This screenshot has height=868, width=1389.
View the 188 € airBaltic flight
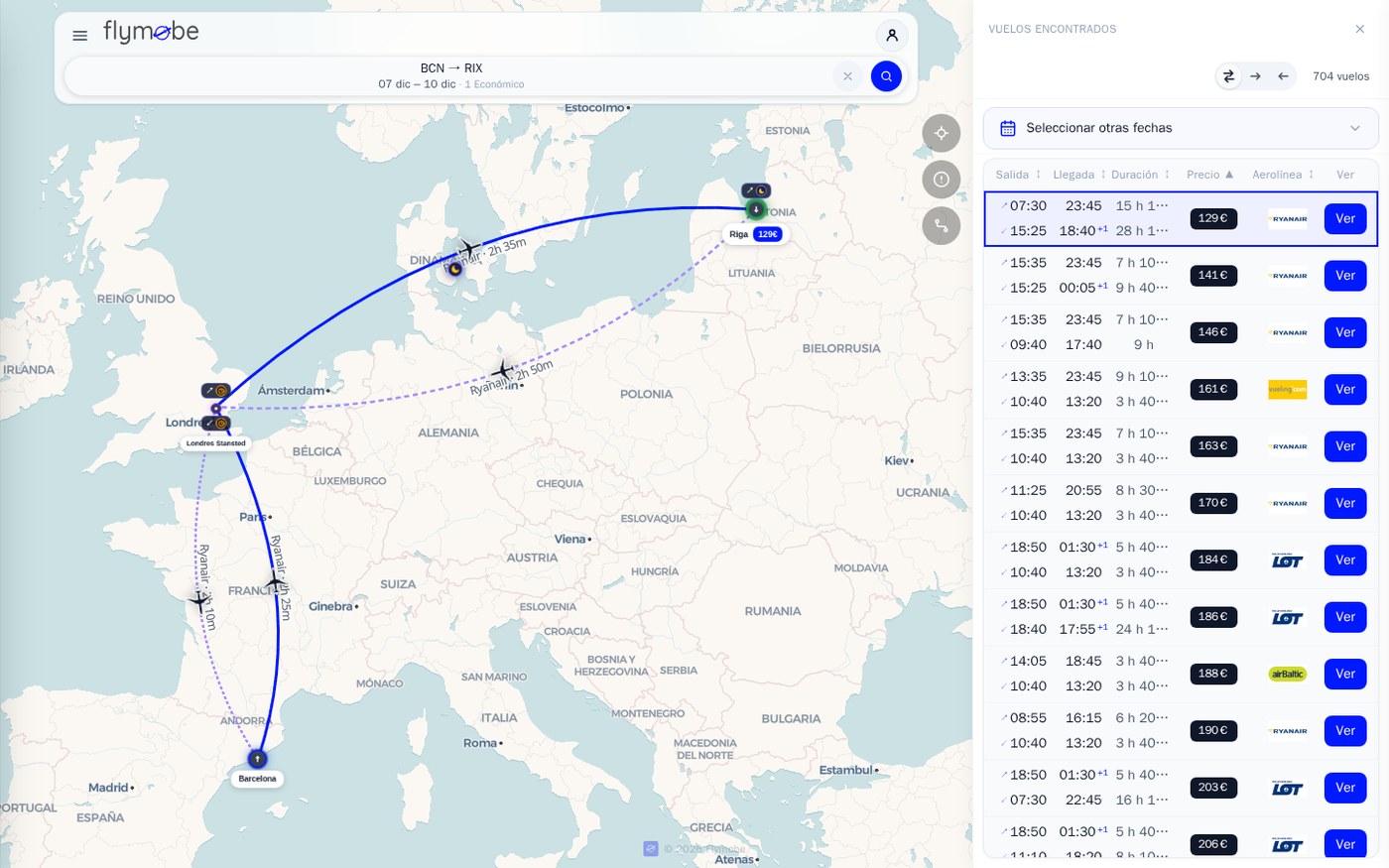pos(1345,675)
